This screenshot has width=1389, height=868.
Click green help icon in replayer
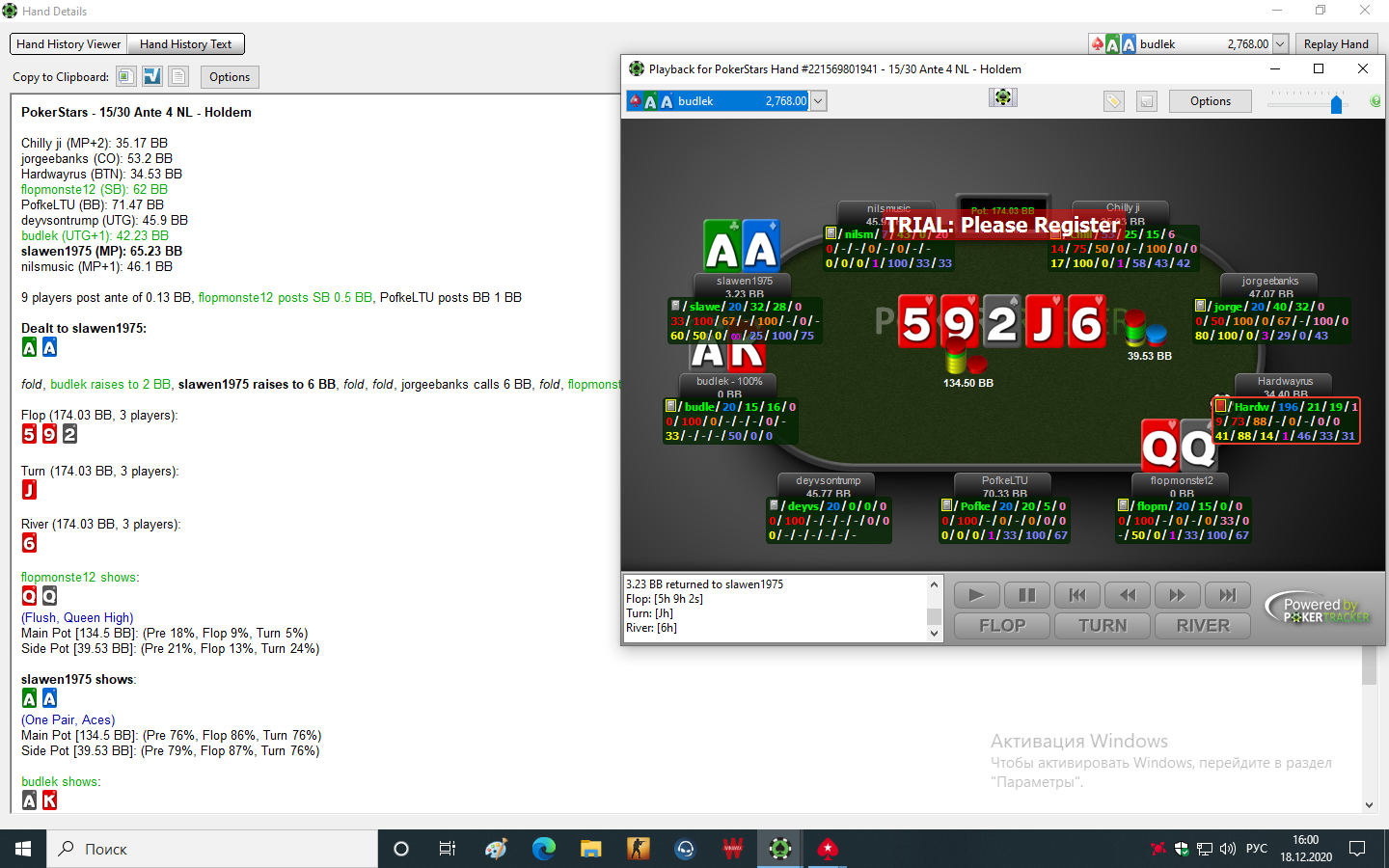[x=1375, y=101]
